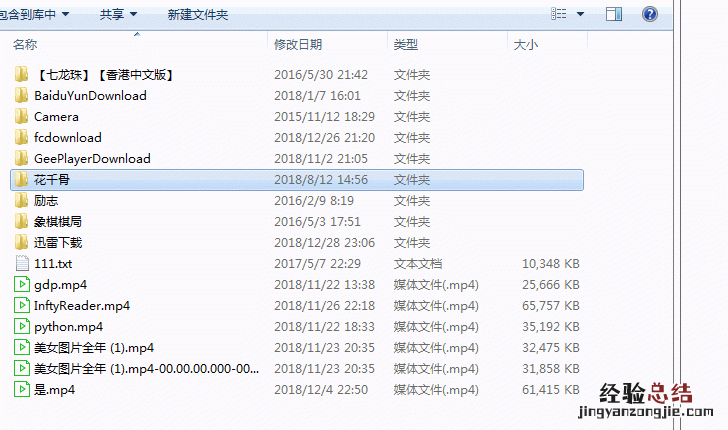Select the fcdownload folder name
Image resolution: width=728 pixels, height=430 pixels.
point(68,137)
